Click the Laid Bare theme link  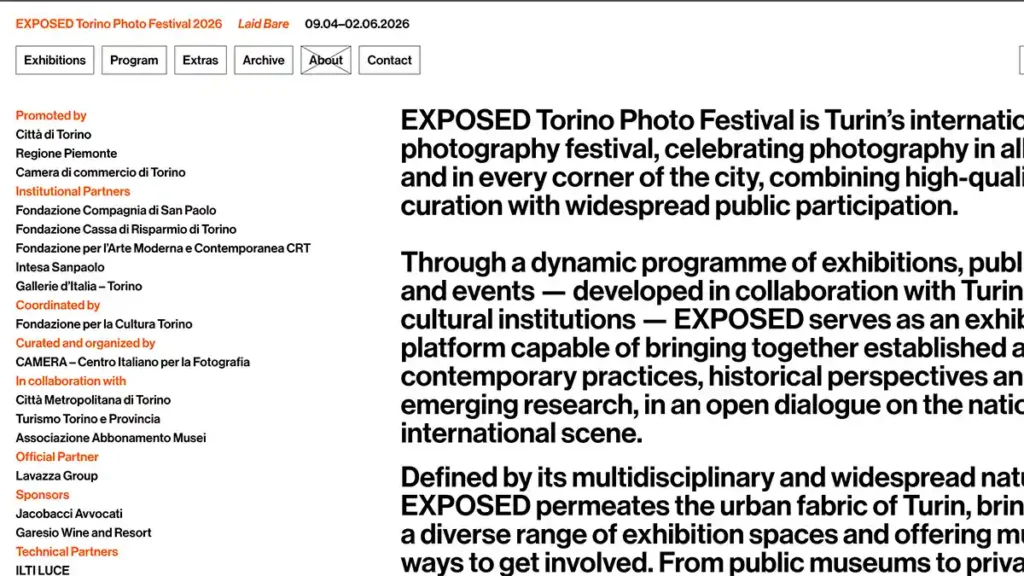[263, 24]
